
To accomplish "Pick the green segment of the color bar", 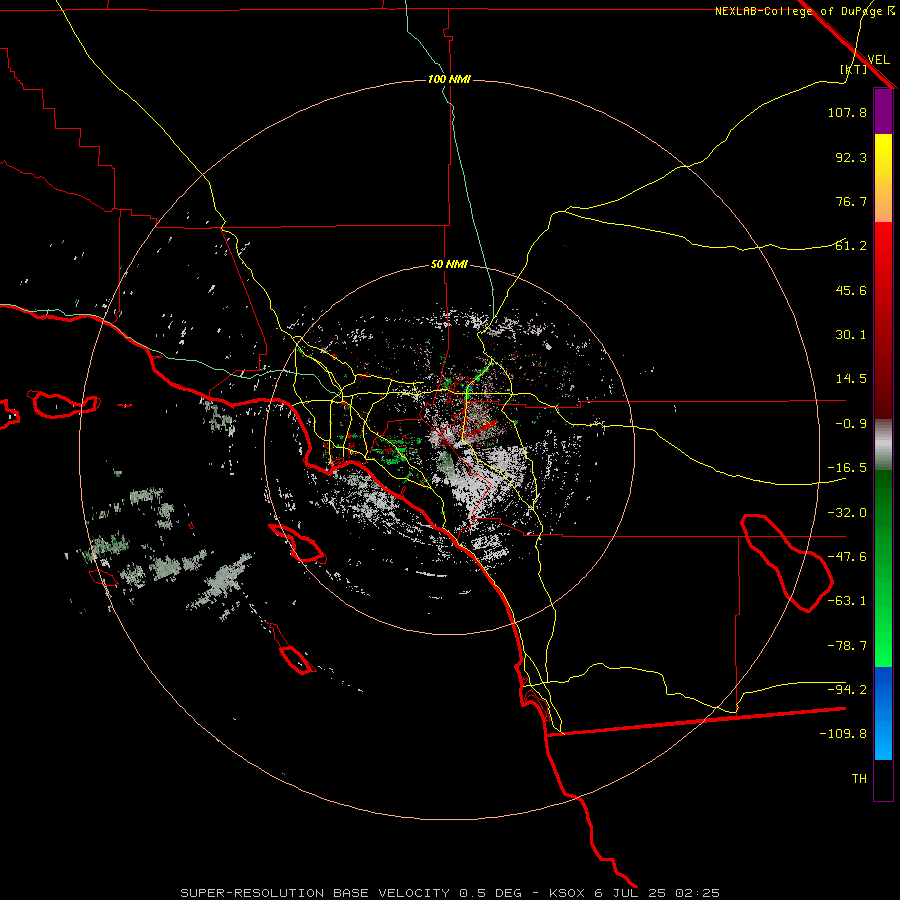I will [883, 569].
